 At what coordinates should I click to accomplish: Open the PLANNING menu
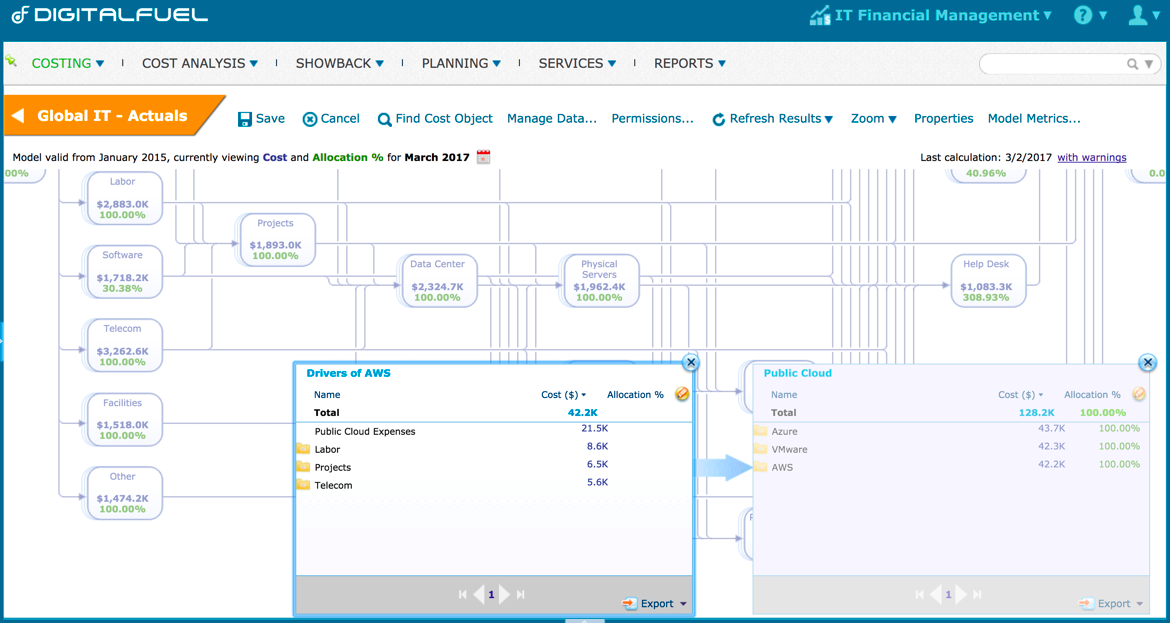(x=461, y=64)
